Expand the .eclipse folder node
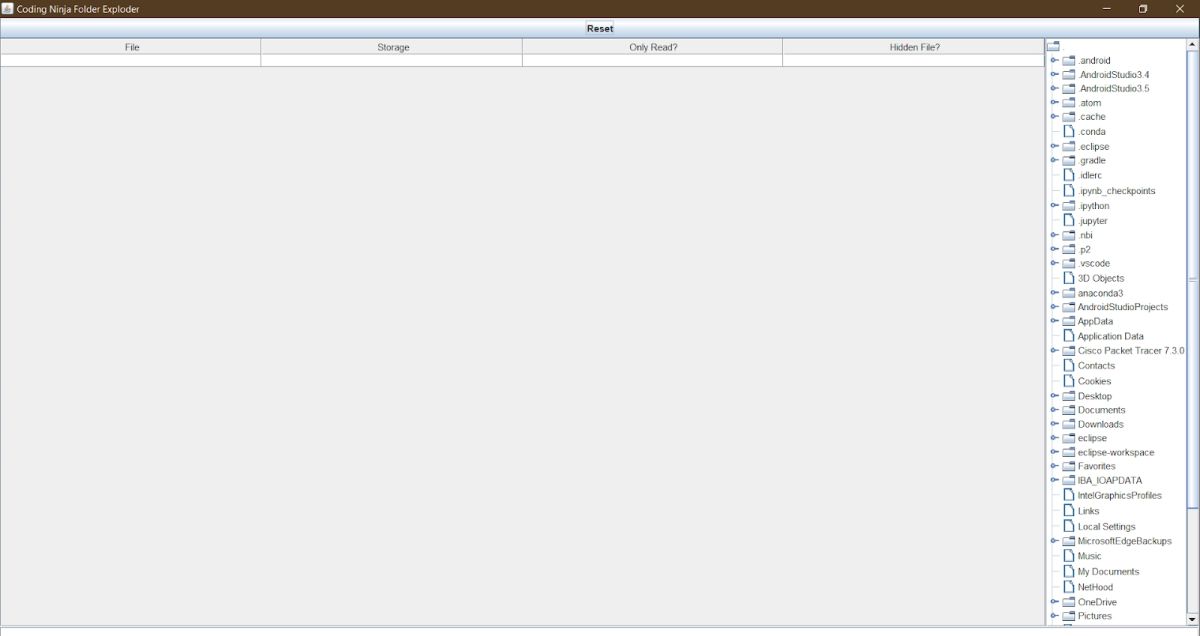This screenshot has width=1200, height=636. click(1054, 146)
